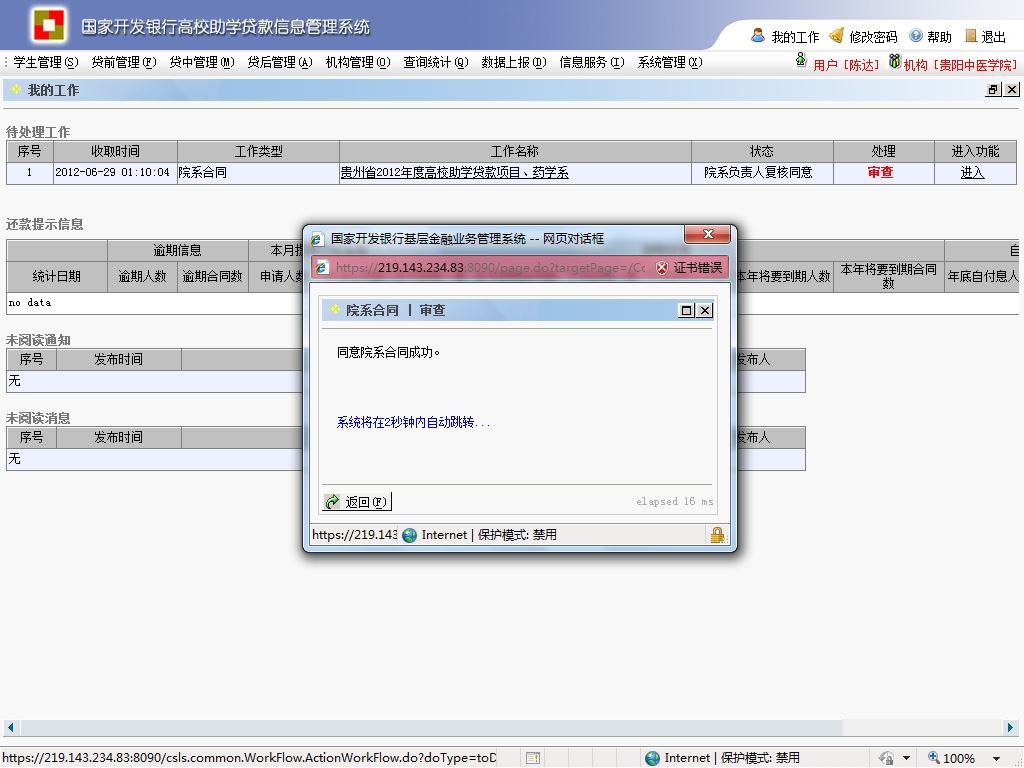Open the browser status bar tools dropdown arrow
The width and height of the screenshot is (1024, 768).
point(906,758)
